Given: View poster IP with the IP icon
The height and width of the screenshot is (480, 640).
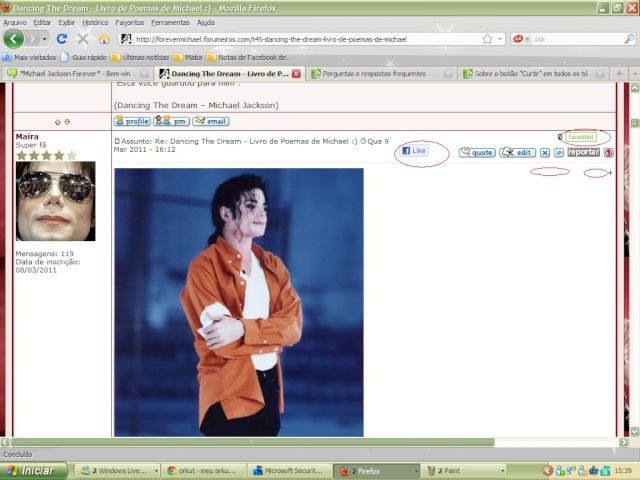Looking at the screenshot, I should (x=559, y=153).
